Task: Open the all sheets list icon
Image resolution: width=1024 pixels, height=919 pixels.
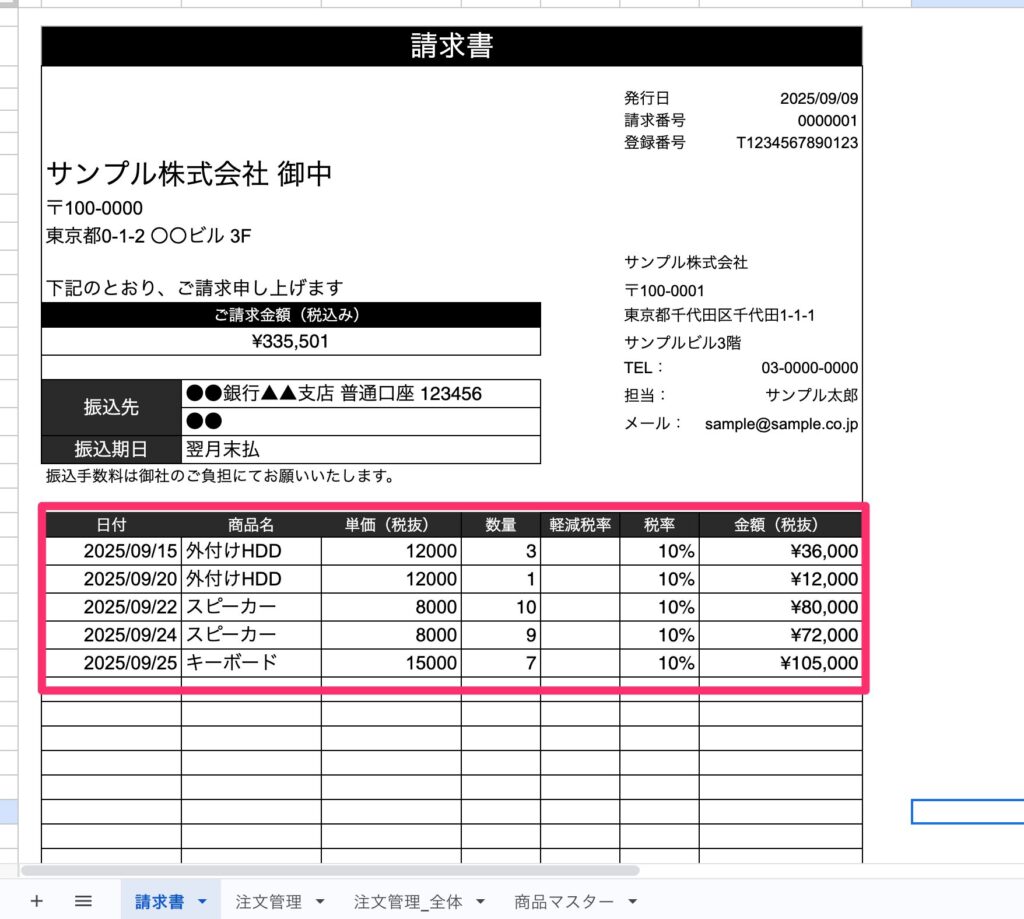Action: click(x=84, y=901)
